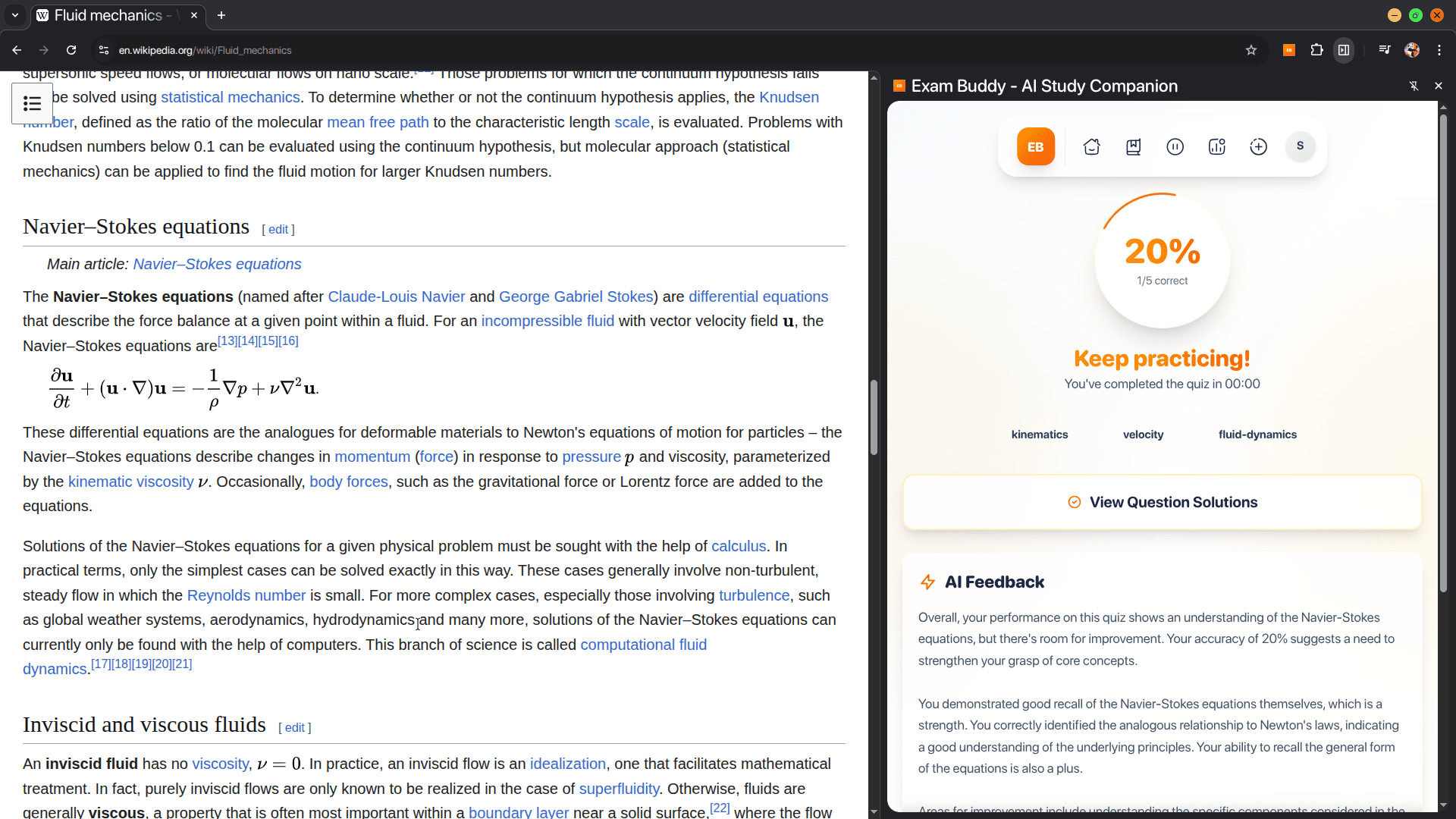Open Chrome extensions puzzle icon
Image resolution: width=1456 pixels, height=819 pixels.
(1316, 50)
